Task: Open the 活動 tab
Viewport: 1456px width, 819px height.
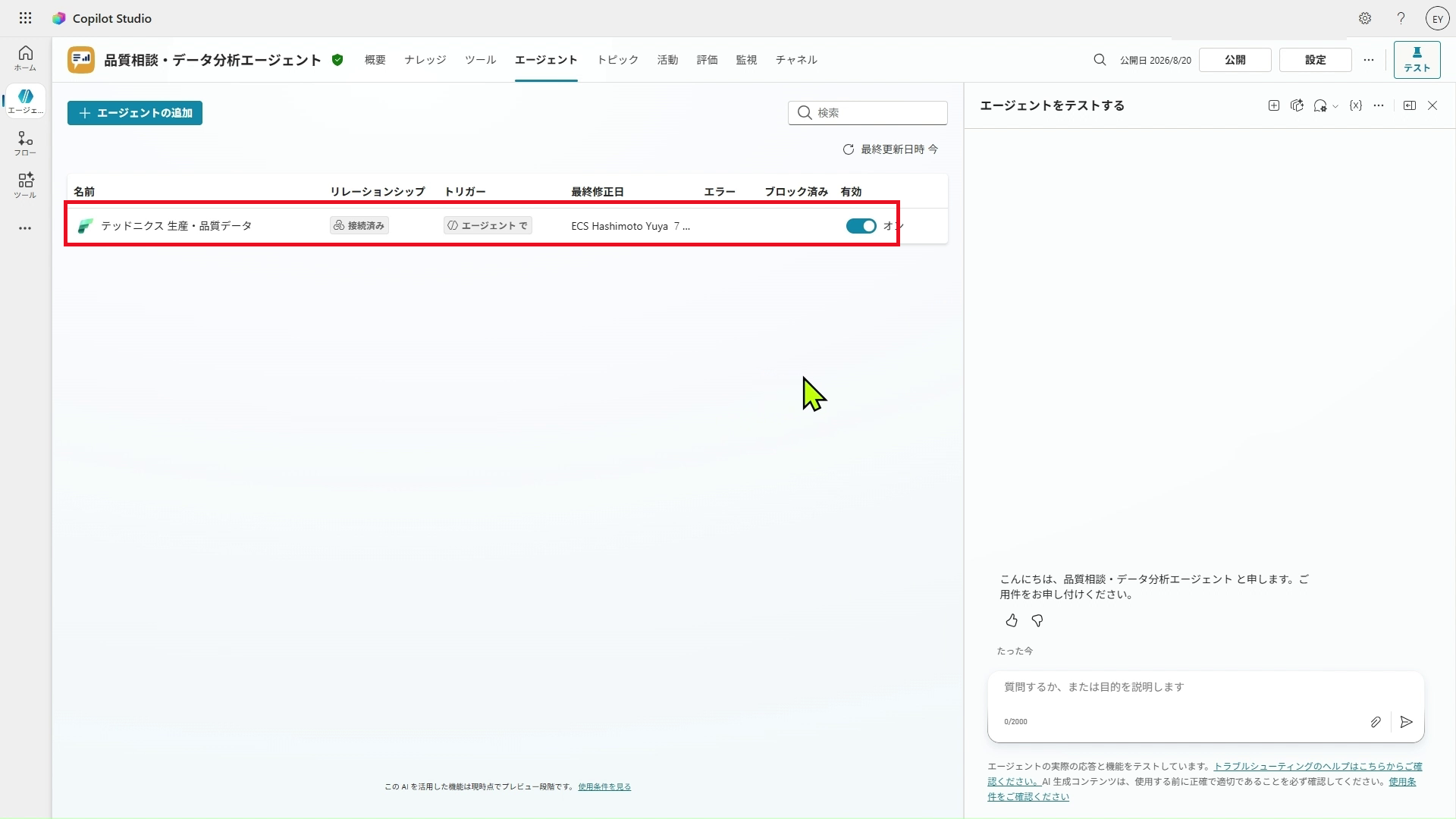Action: click(667, 60)
